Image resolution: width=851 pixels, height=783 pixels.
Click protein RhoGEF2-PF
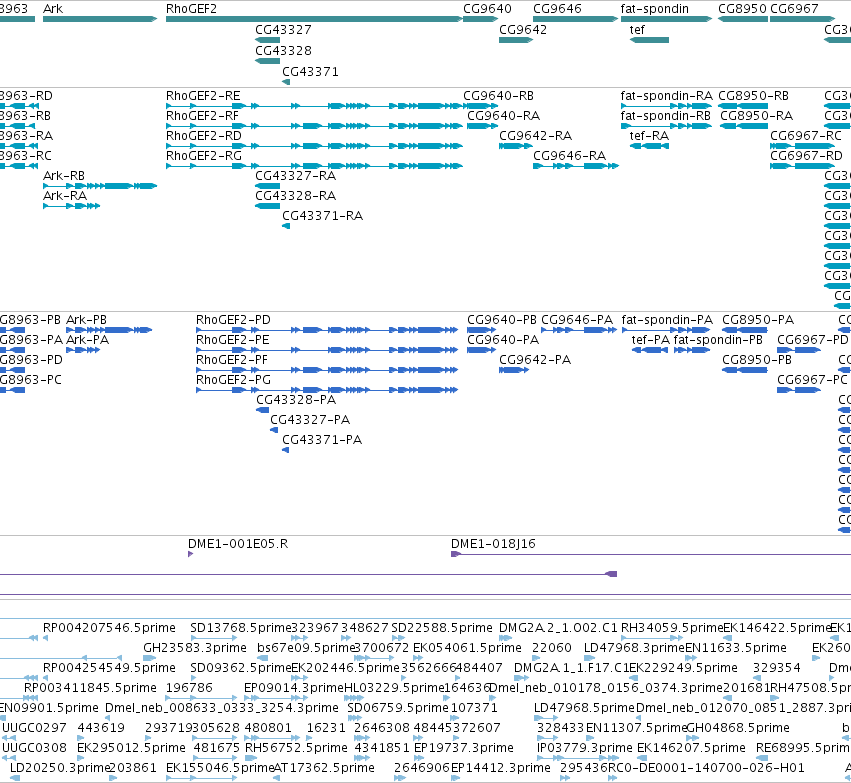(x=232, y=360)
